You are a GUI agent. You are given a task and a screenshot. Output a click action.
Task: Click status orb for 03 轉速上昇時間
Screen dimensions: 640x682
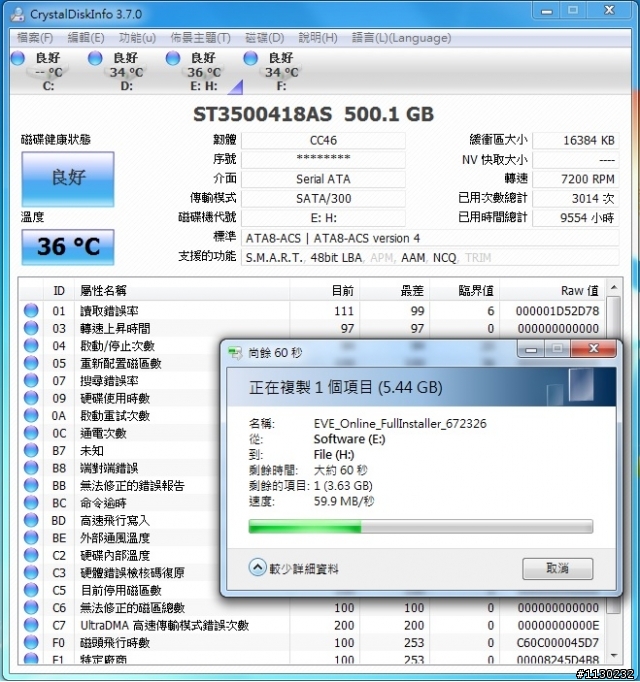(31, 328)
